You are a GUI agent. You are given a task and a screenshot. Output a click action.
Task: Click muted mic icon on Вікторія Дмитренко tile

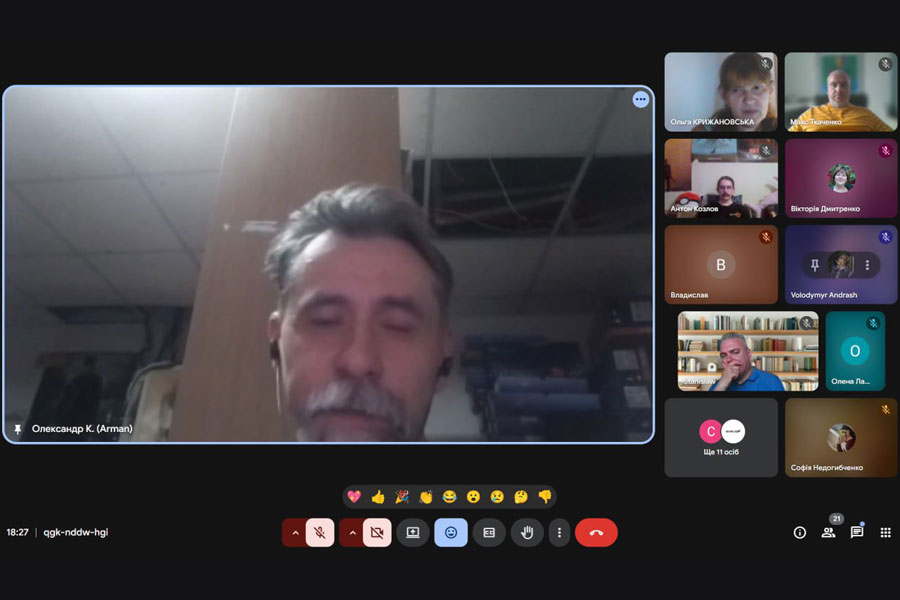(886, 150)
